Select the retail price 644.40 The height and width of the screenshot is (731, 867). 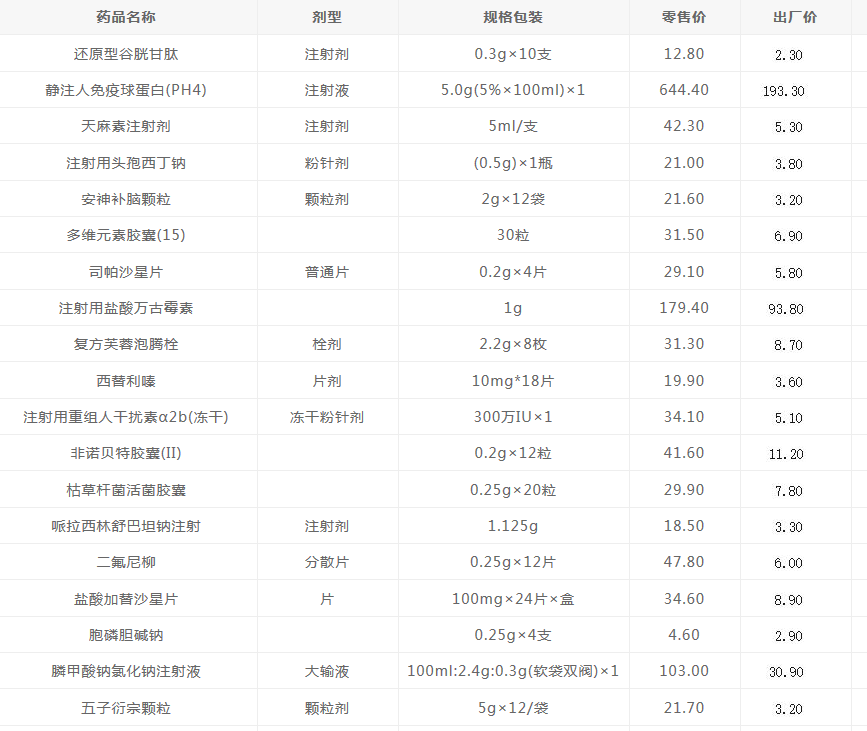(x=684, y=90)
